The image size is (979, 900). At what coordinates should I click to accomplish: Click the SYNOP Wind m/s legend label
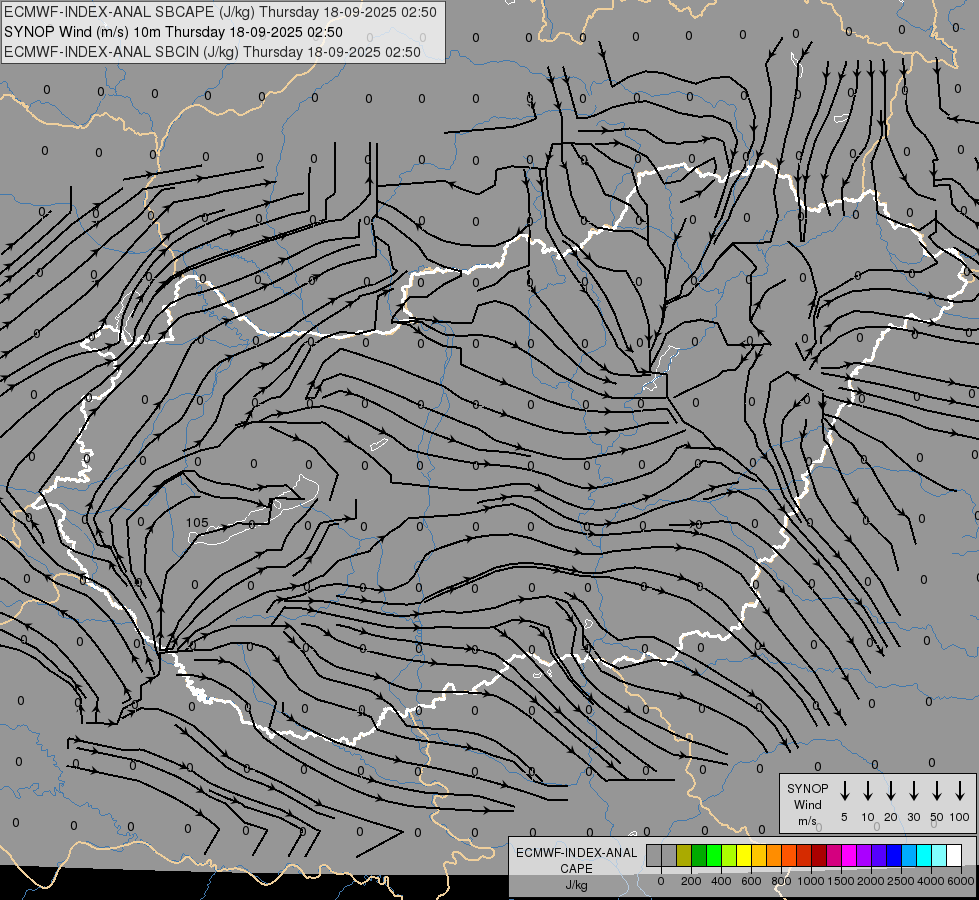tap(807, 805)
